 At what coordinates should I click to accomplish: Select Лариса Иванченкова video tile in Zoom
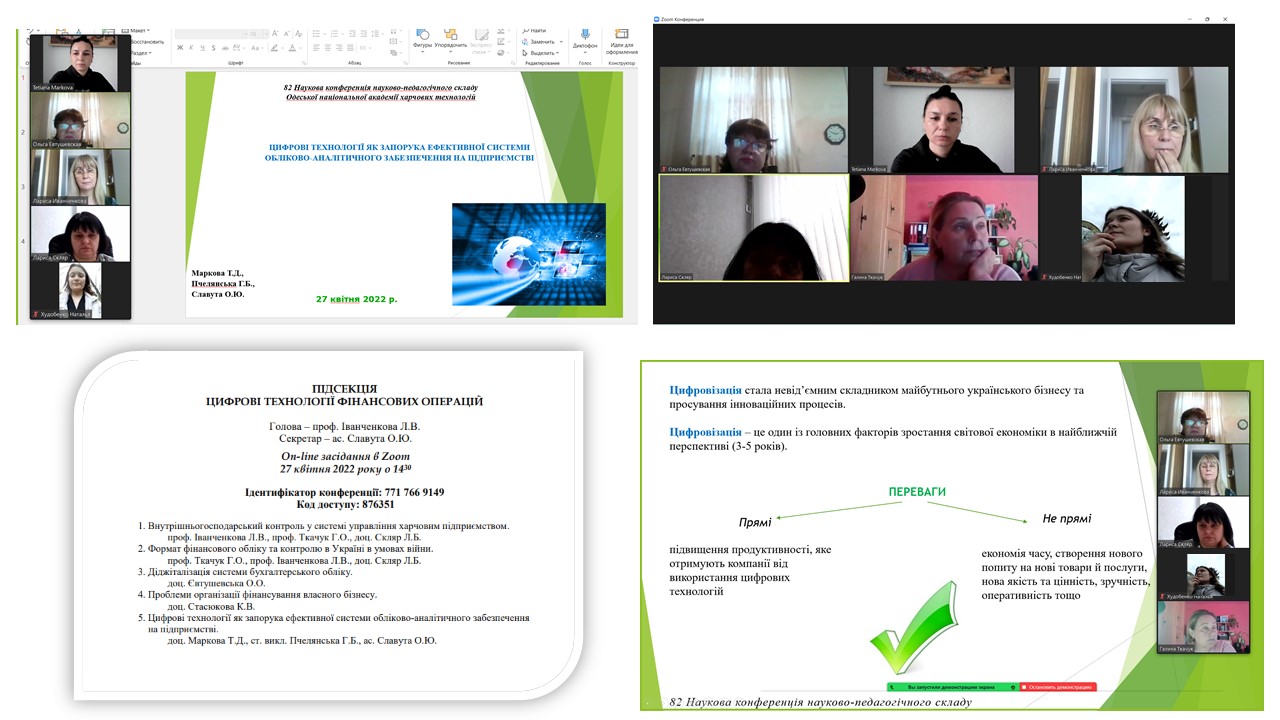pyautogui.click(x=1134, y=120)
